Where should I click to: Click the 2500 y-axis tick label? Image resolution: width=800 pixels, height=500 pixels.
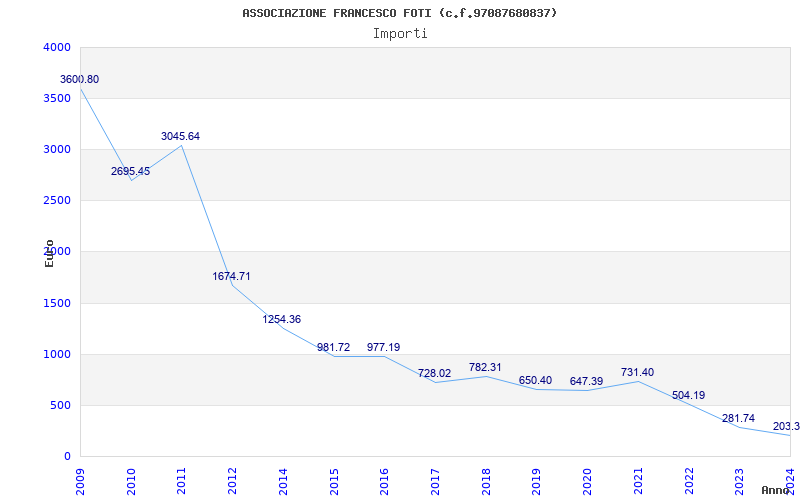(x=57, y=201)
